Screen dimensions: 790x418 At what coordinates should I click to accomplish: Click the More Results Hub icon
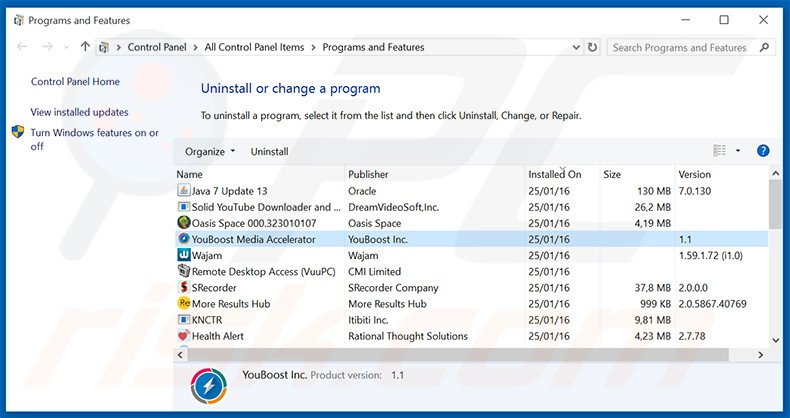coord(184,303)
